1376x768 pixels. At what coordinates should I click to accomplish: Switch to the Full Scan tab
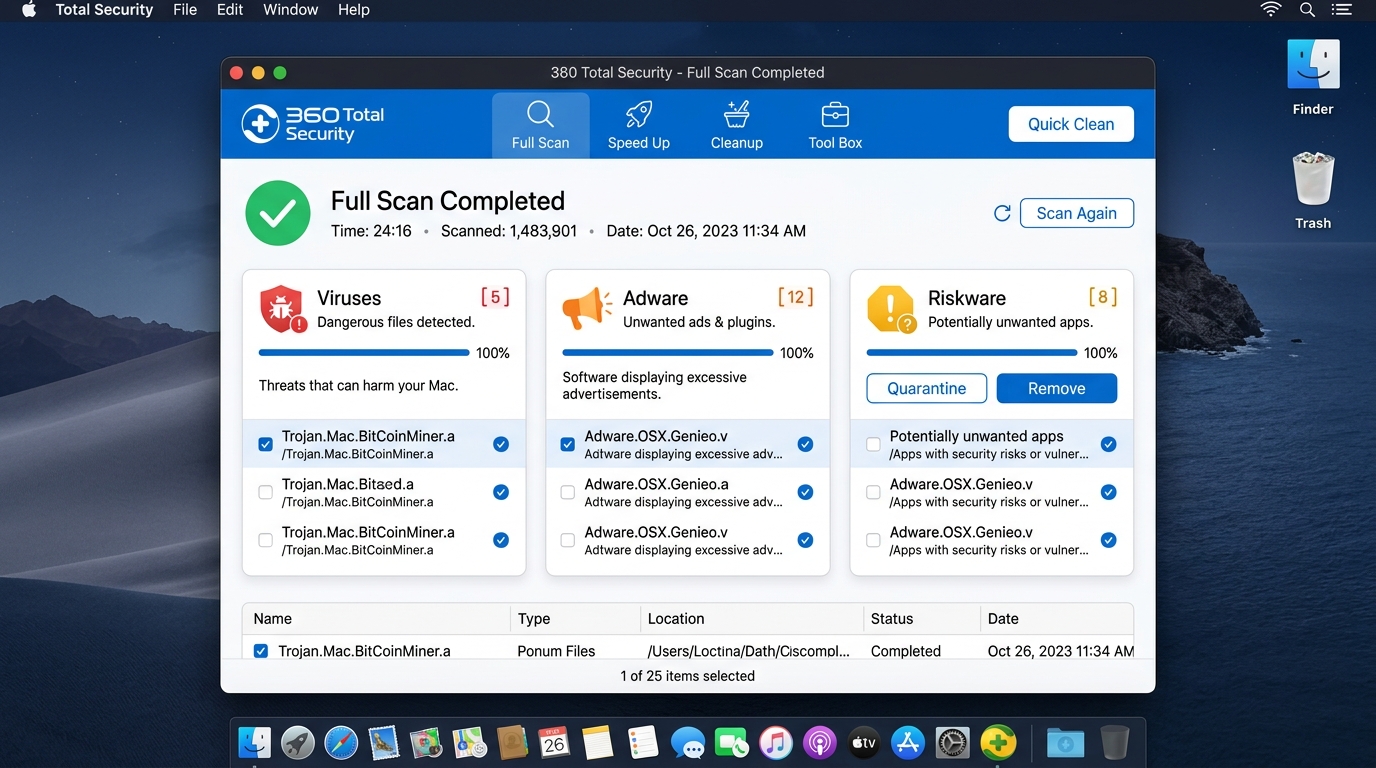tap(540, 125)
